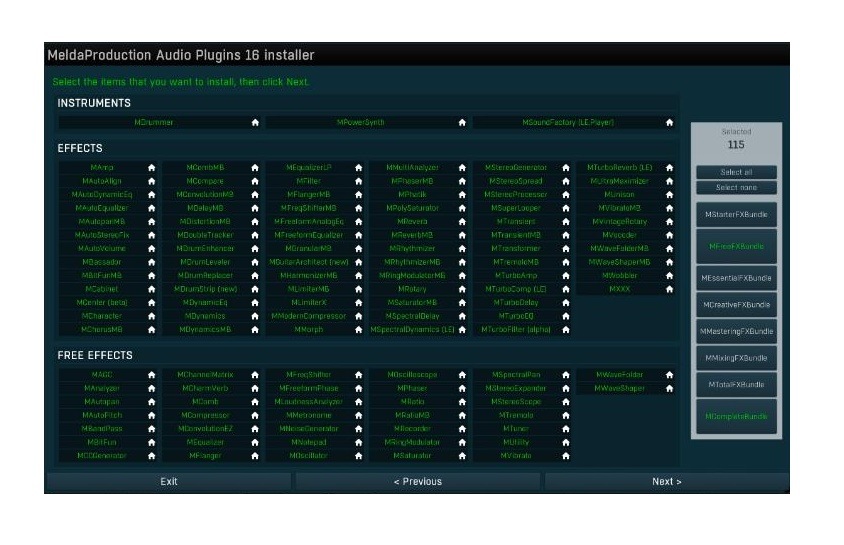This screenshot has height=545, width=844.
Task: Toggle MSuperLooper in the effects list
Action: [x=516, y=208]
